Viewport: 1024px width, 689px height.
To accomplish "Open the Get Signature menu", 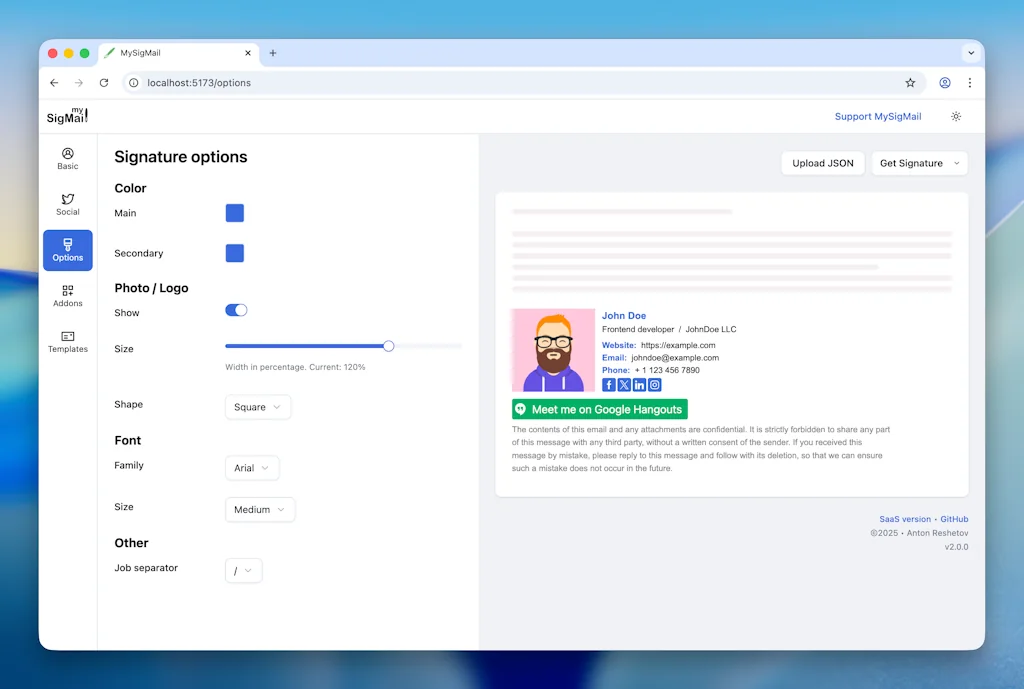I will [x=918, y=162].
